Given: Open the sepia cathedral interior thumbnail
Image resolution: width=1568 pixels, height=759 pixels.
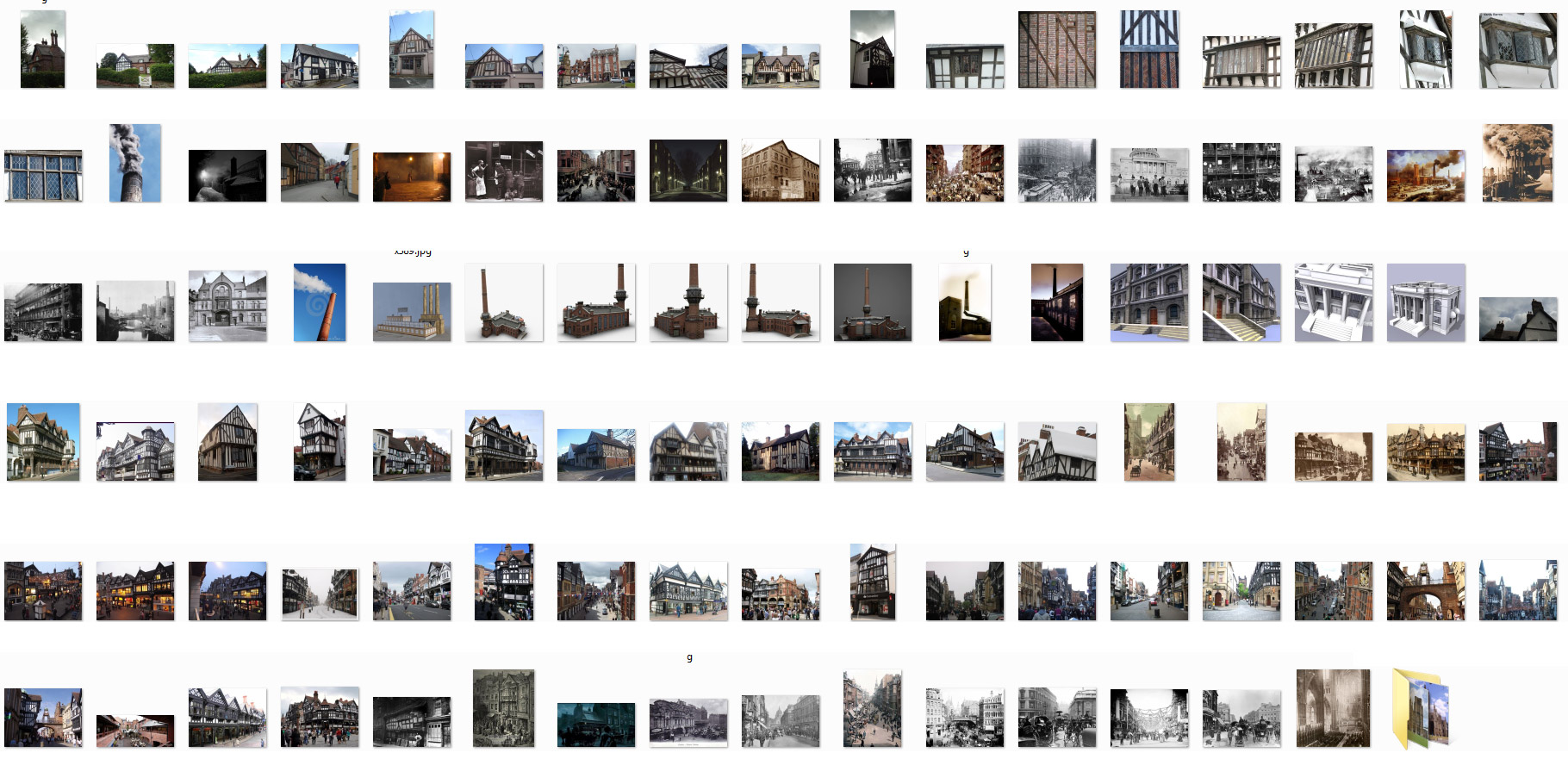Looking at the screenshot, I should [x=1333, y=708].
